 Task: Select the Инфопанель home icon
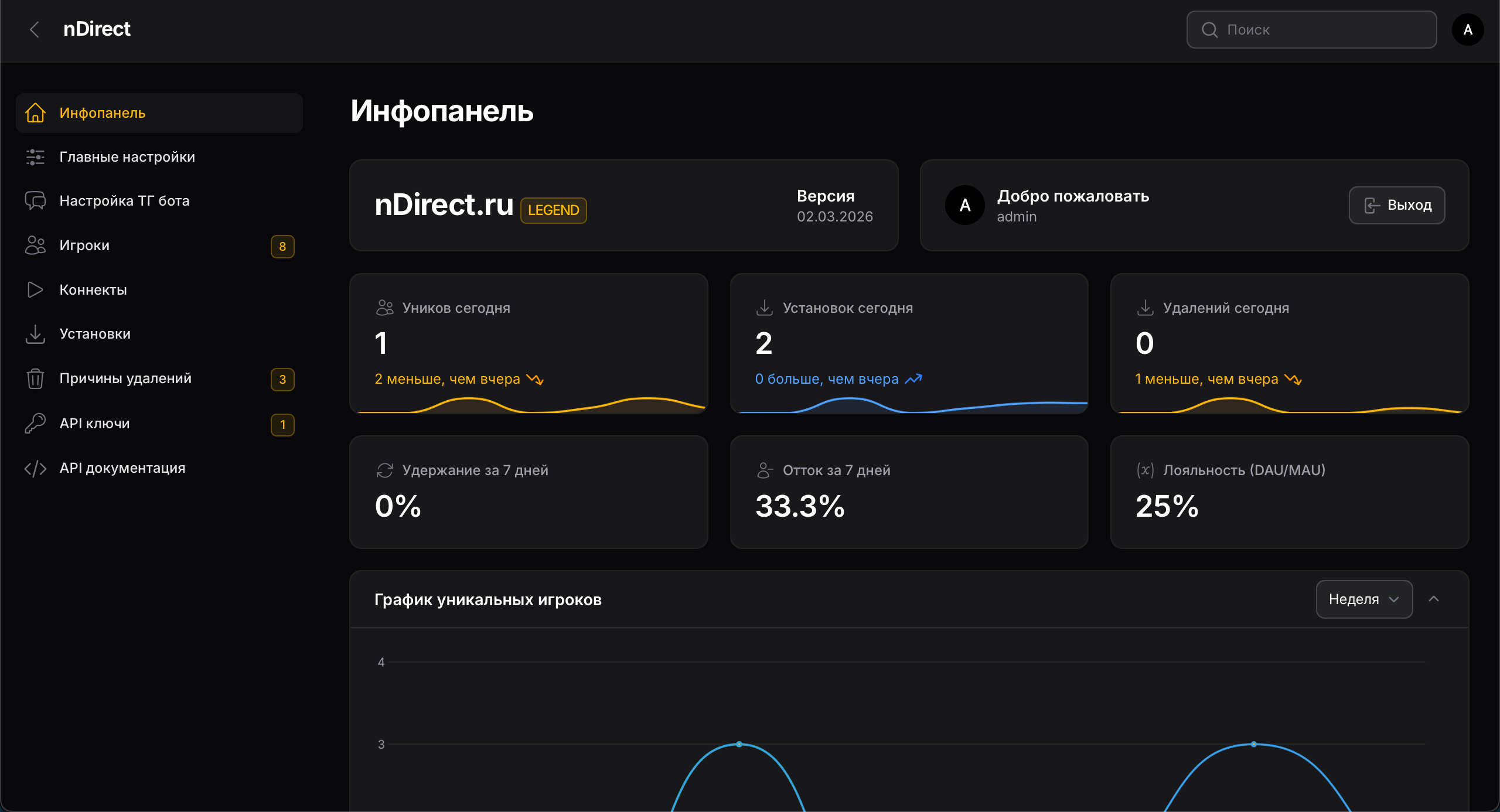tap(36, 113)
